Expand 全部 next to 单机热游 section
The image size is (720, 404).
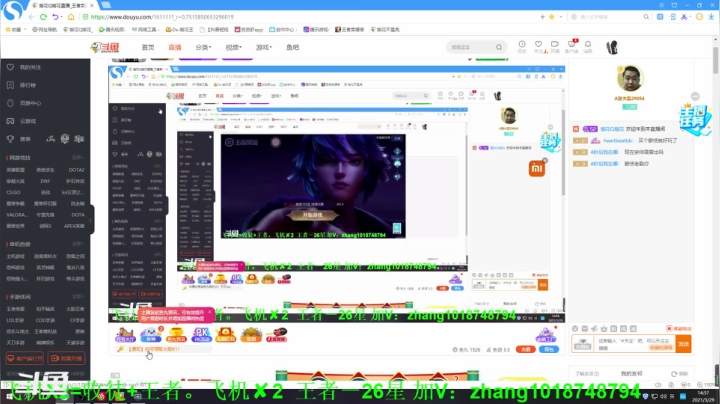point(78,244)
